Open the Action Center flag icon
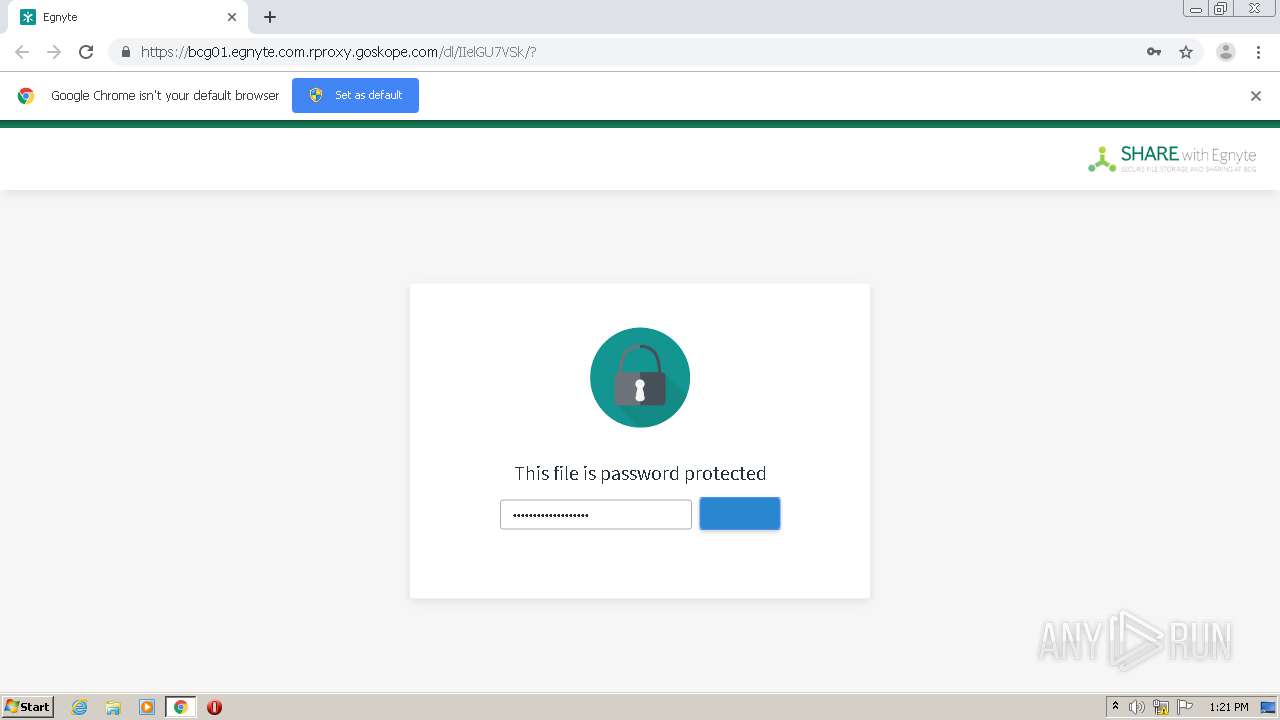This screenshot has width=1280, height=720. coord(1185,707)
